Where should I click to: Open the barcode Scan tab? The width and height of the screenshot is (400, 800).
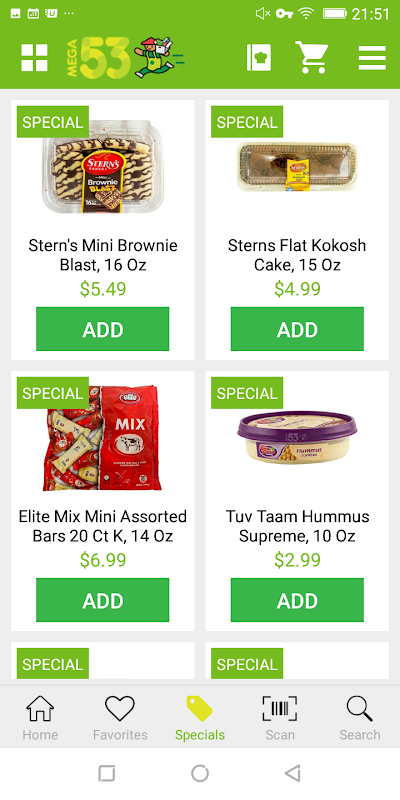tap(280, 718)
